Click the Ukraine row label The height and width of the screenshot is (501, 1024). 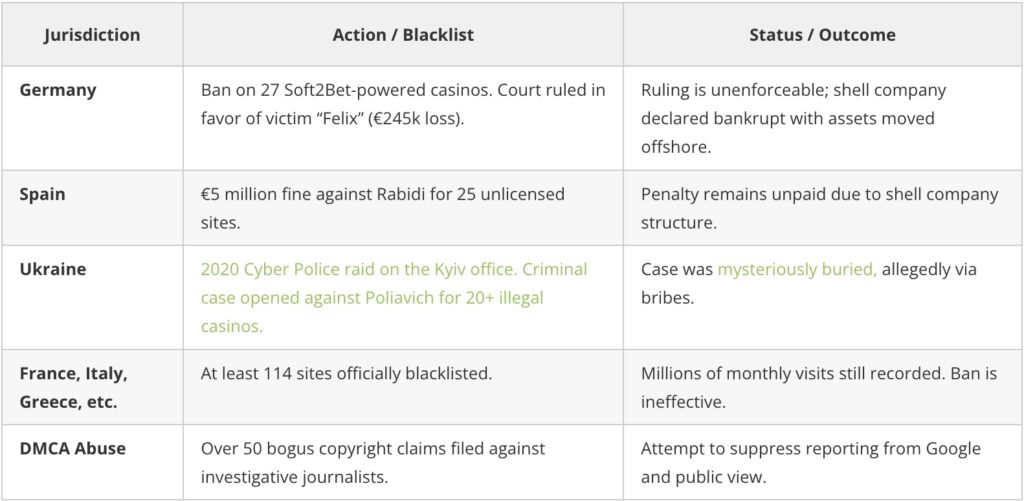click(53, 270)
